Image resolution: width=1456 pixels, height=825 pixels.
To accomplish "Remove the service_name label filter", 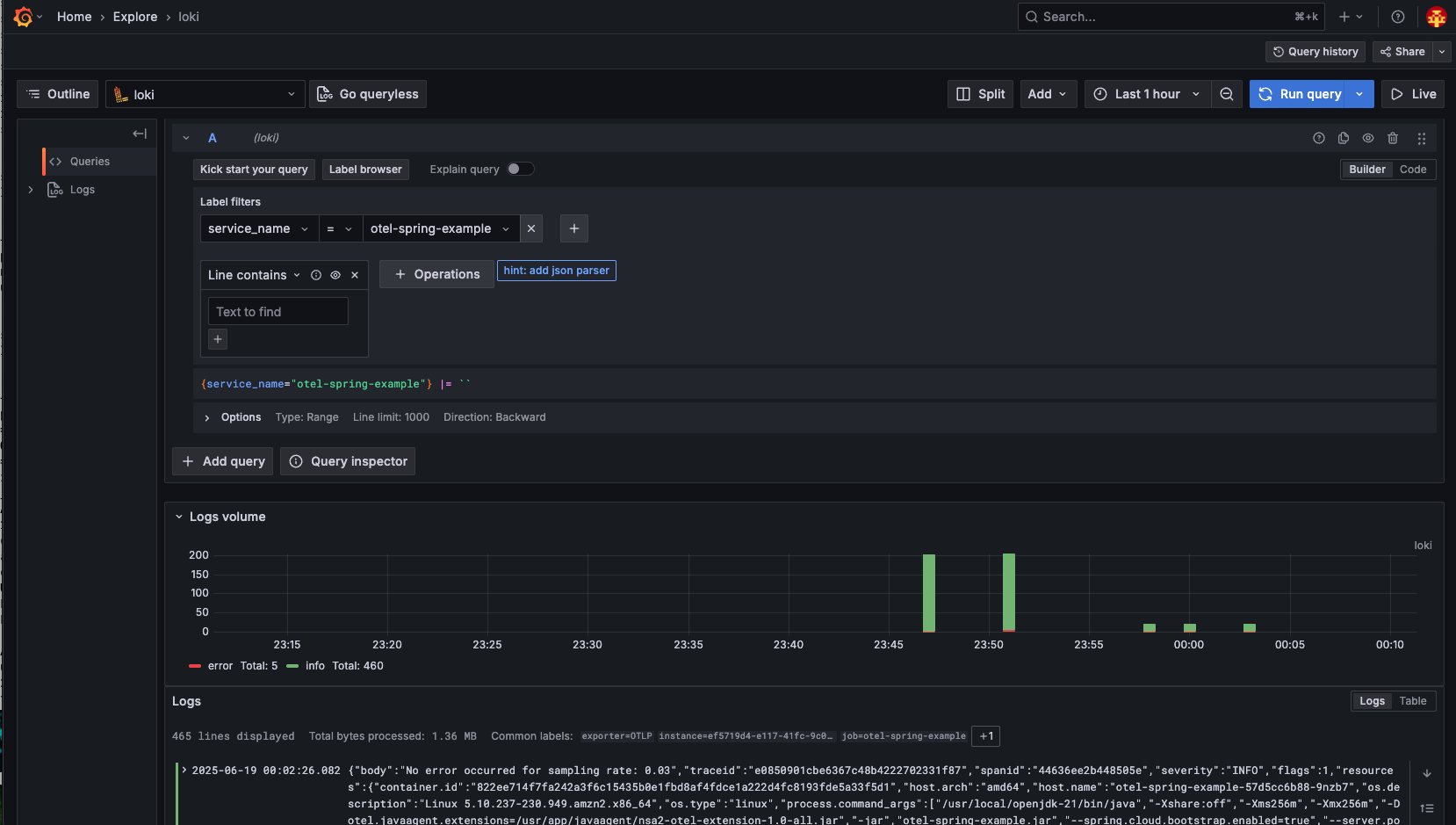I will click(x=531, y=228).
